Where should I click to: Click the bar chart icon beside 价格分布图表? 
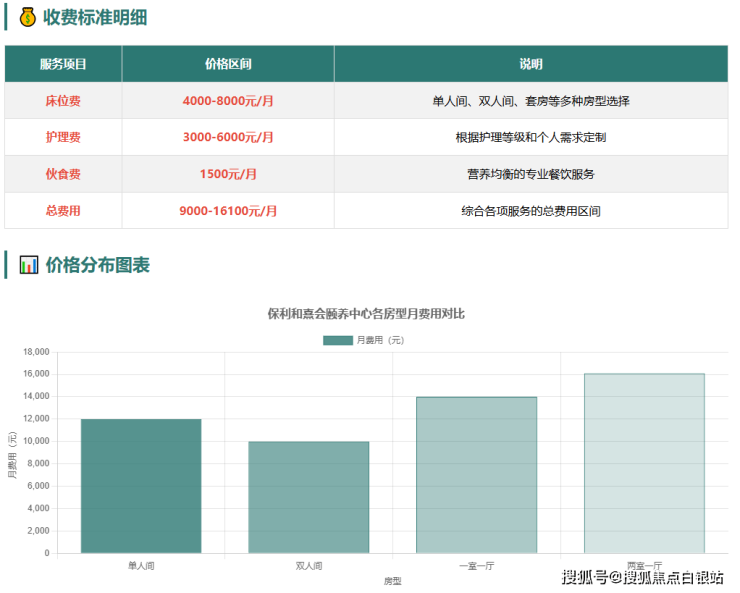29,265
